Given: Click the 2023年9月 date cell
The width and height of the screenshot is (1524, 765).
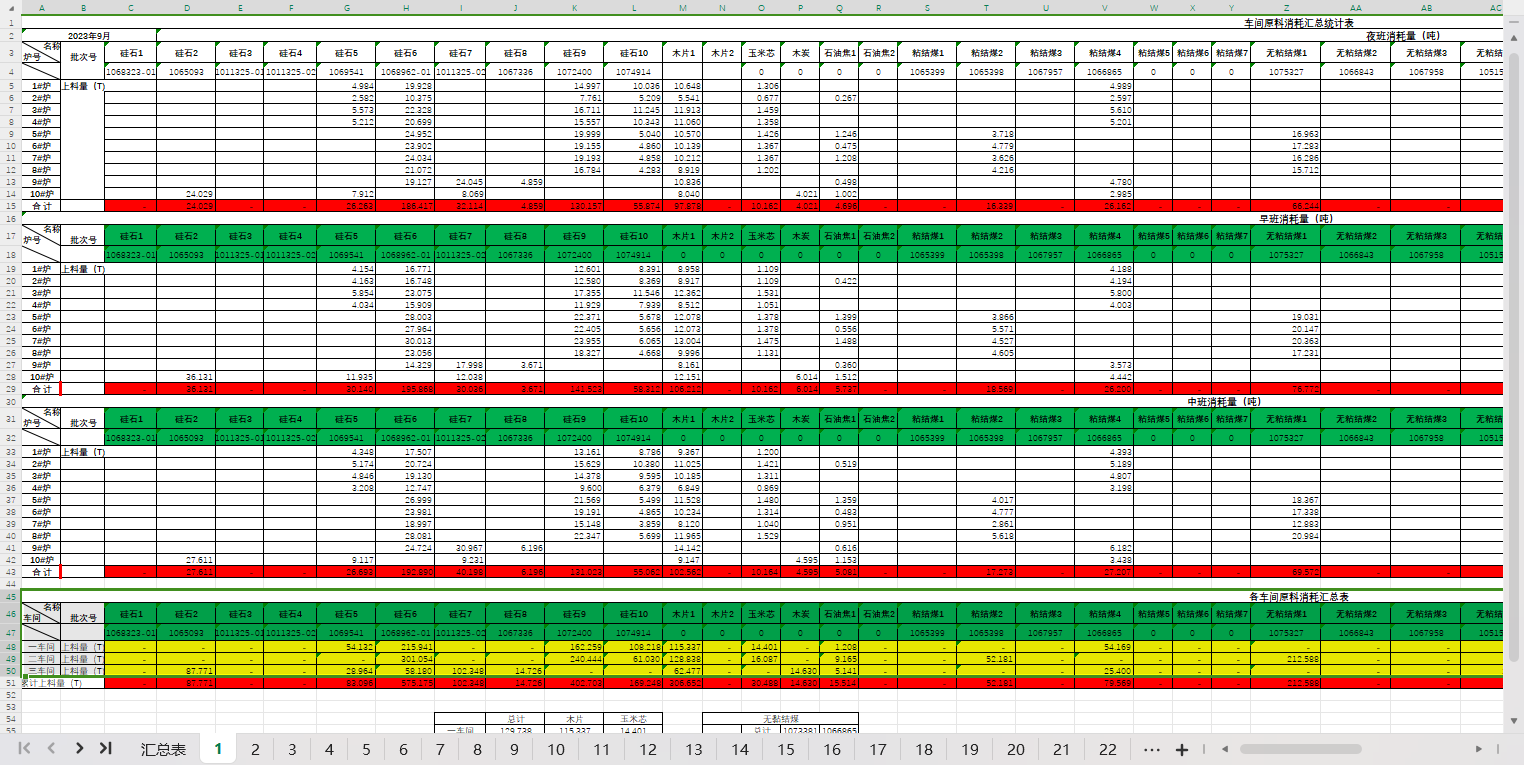Looking at the screenshot, I should coord(89,35).
